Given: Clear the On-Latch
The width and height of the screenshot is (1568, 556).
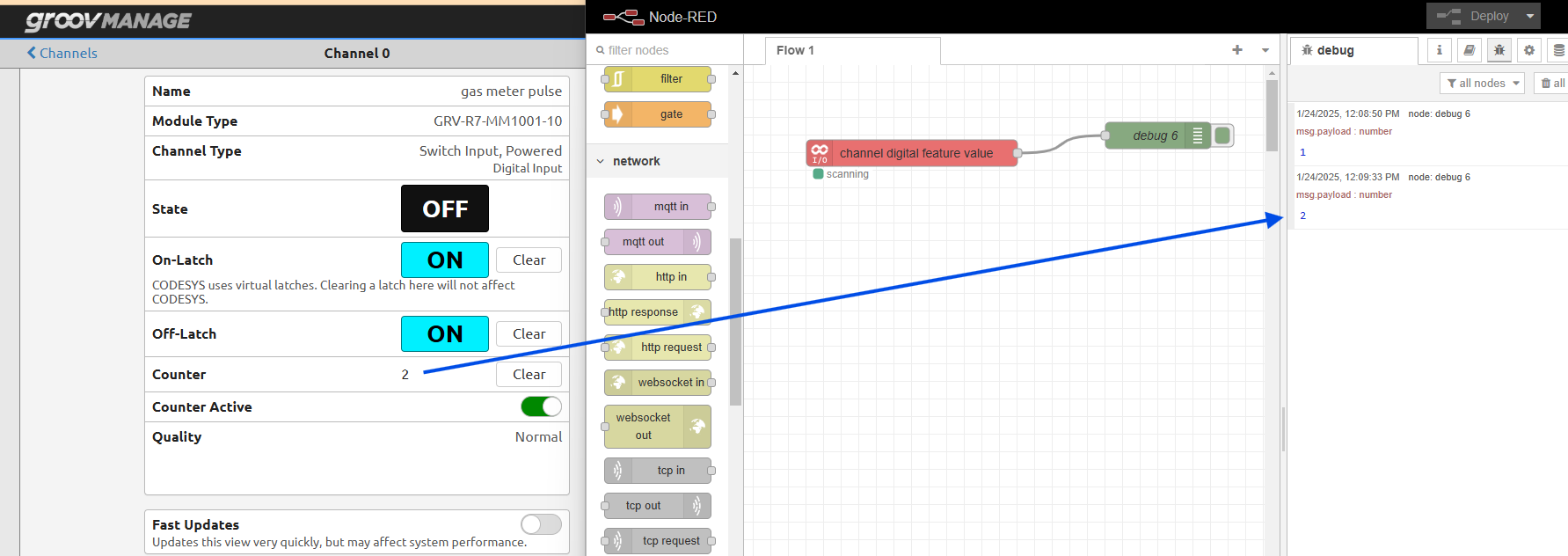Looking at the screenshot, I should pos(529,260).
